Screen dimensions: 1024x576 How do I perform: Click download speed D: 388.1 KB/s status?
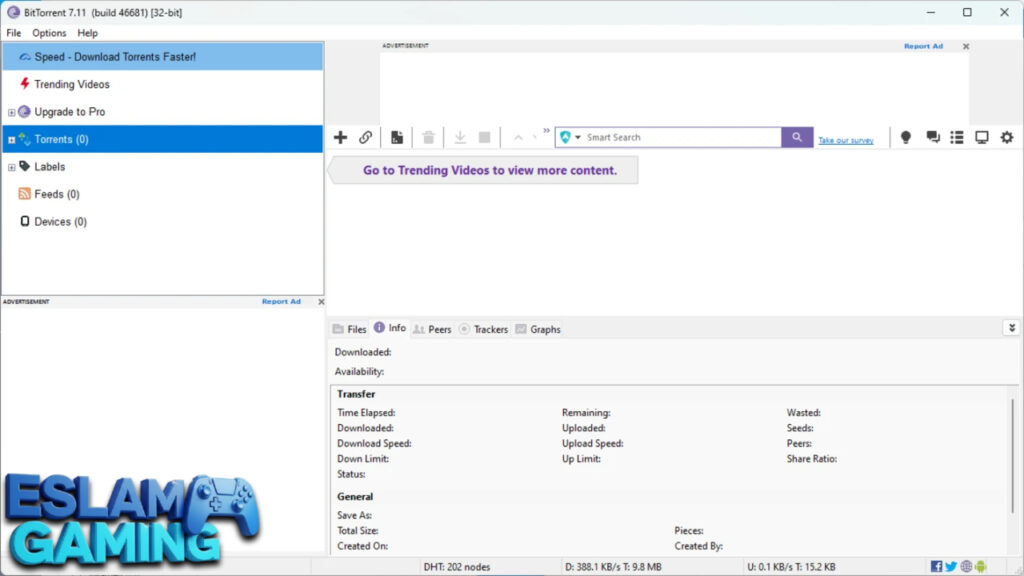click(x=613, y=567)
